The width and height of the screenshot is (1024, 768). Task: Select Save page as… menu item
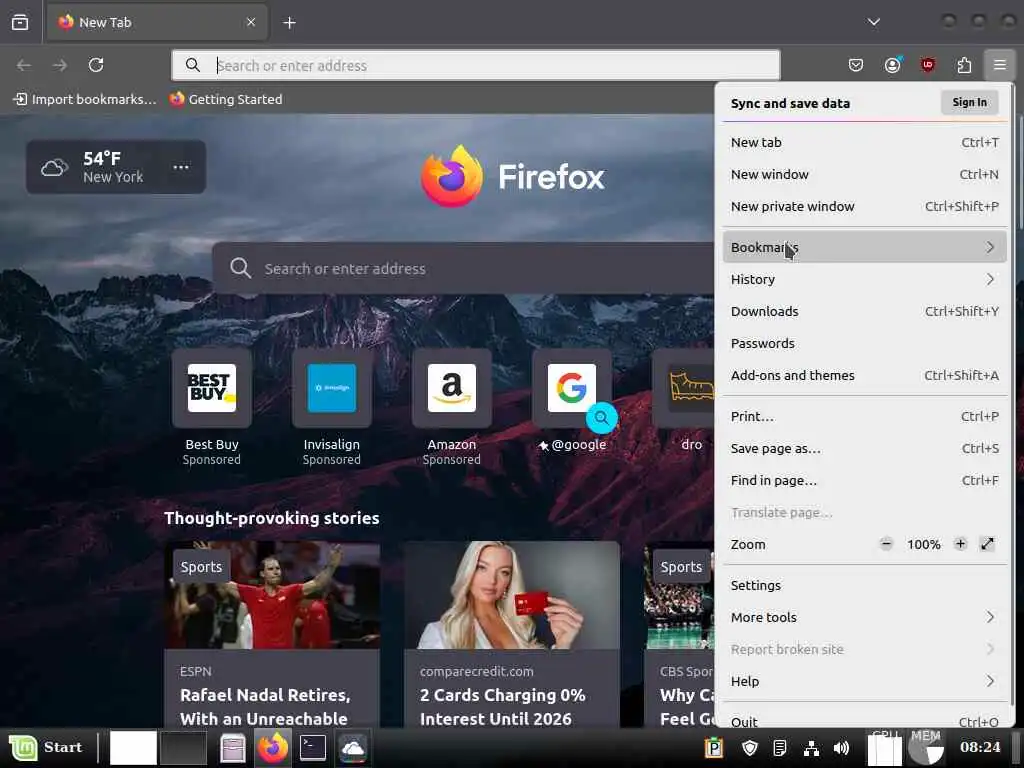click(x=865, y=449)
